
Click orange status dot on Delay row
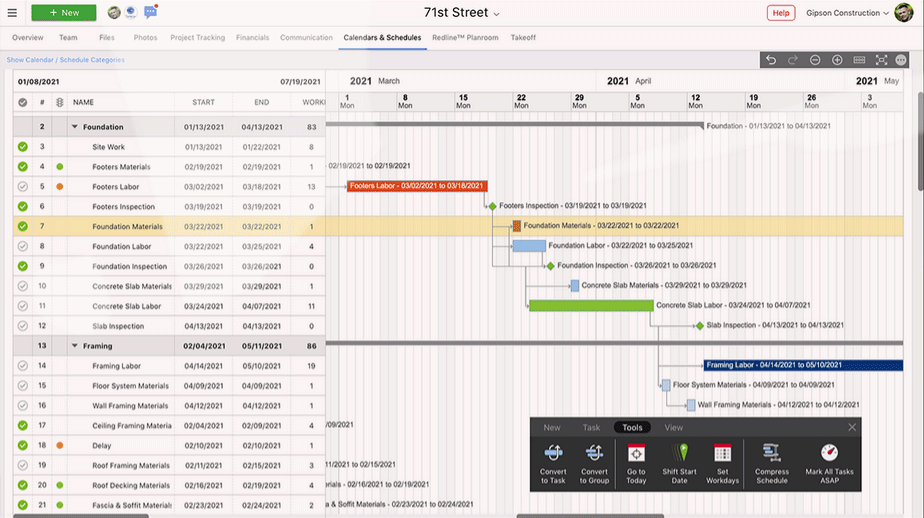[x=60, y=446]
